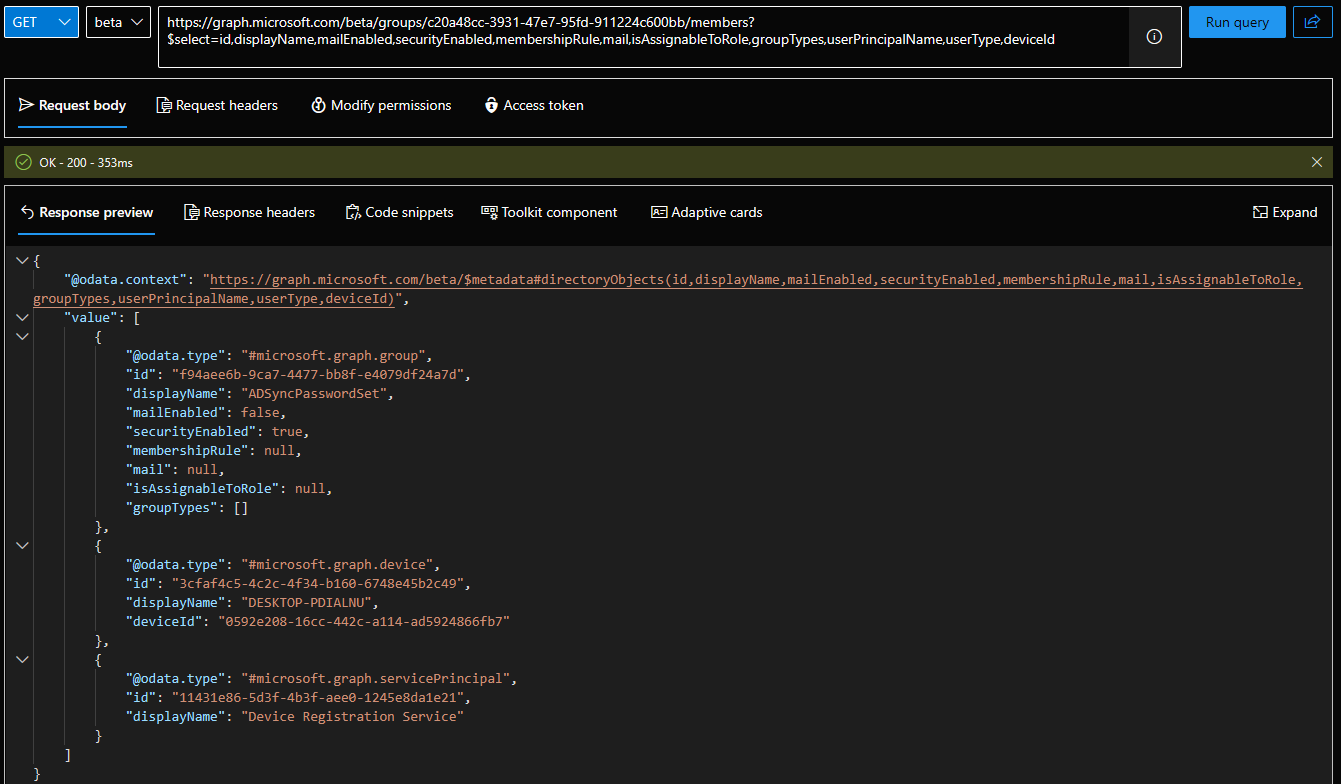The width and height of the screenshot is (1341, 784).
Task: Open the Access token tab
Action: pos(534,105)
